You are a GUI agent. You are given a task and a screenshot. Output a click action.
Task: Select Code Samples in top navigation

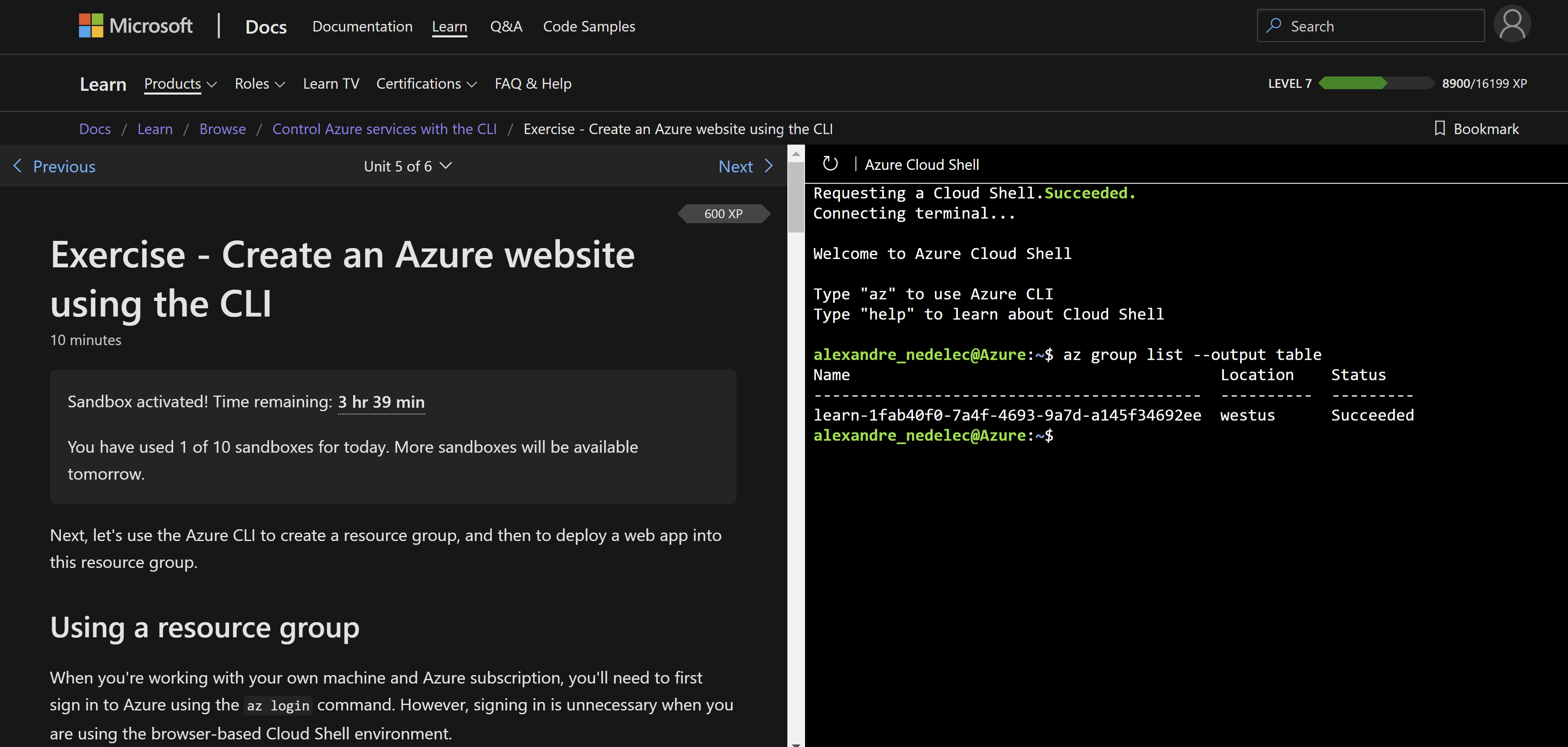pos(589,26)
